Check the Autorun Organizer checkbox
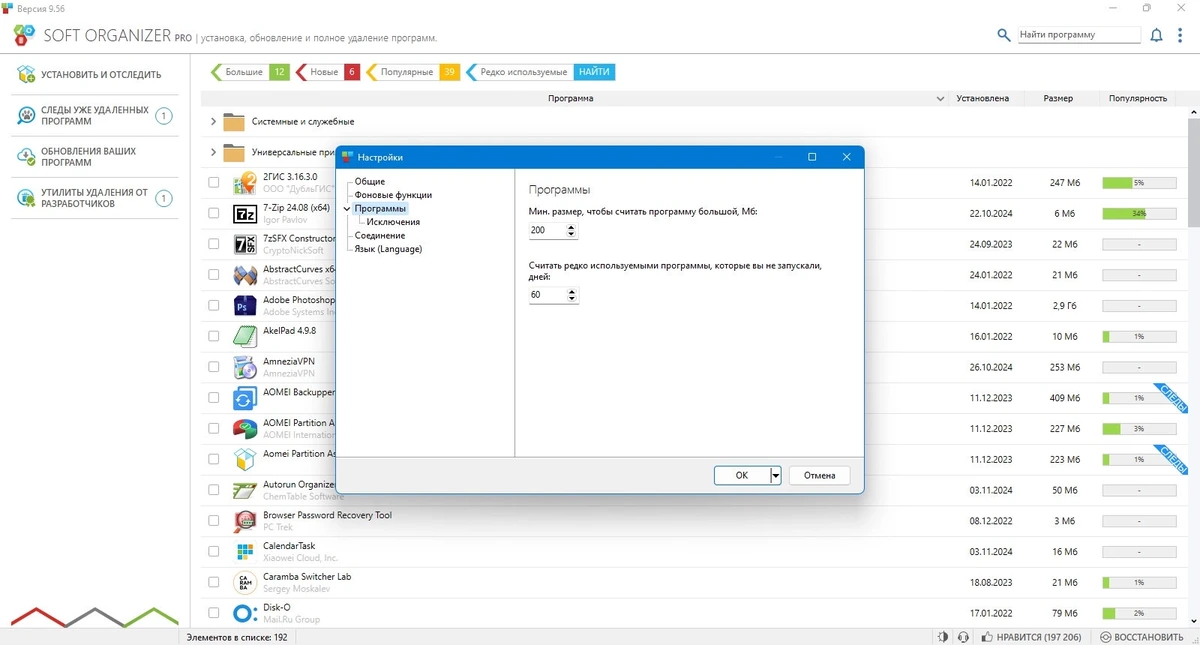The width and height of the screenshot is (1200, 645). click(x=214, y=490)
